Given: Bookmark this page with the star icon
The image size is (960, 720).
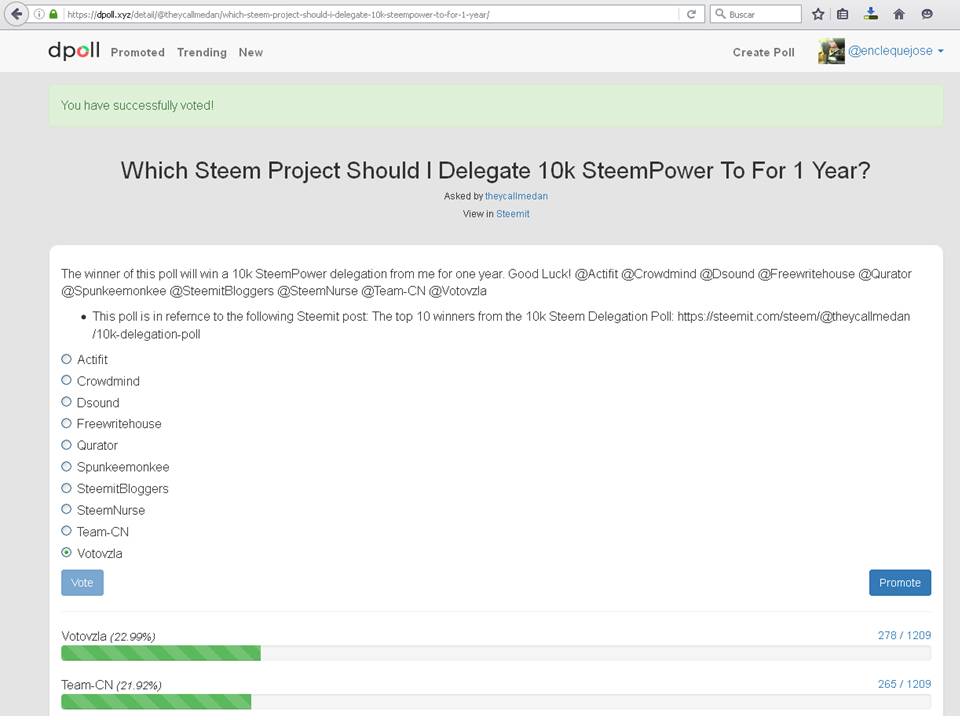Looking at the screenshot, I should (818, 14).
